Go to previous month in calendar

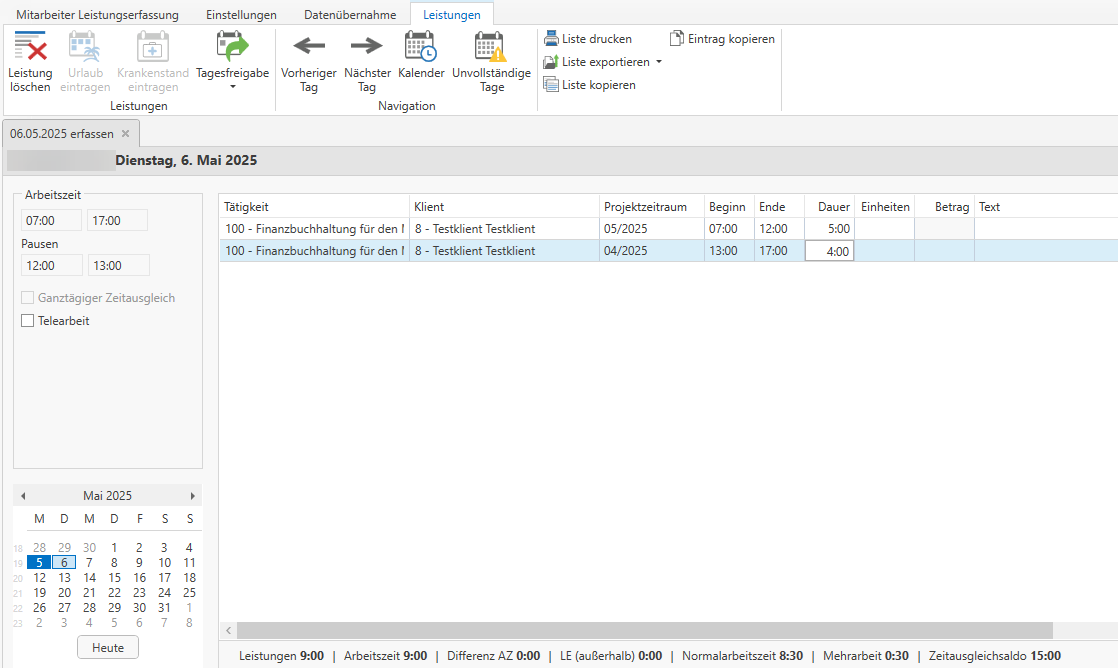23,496
